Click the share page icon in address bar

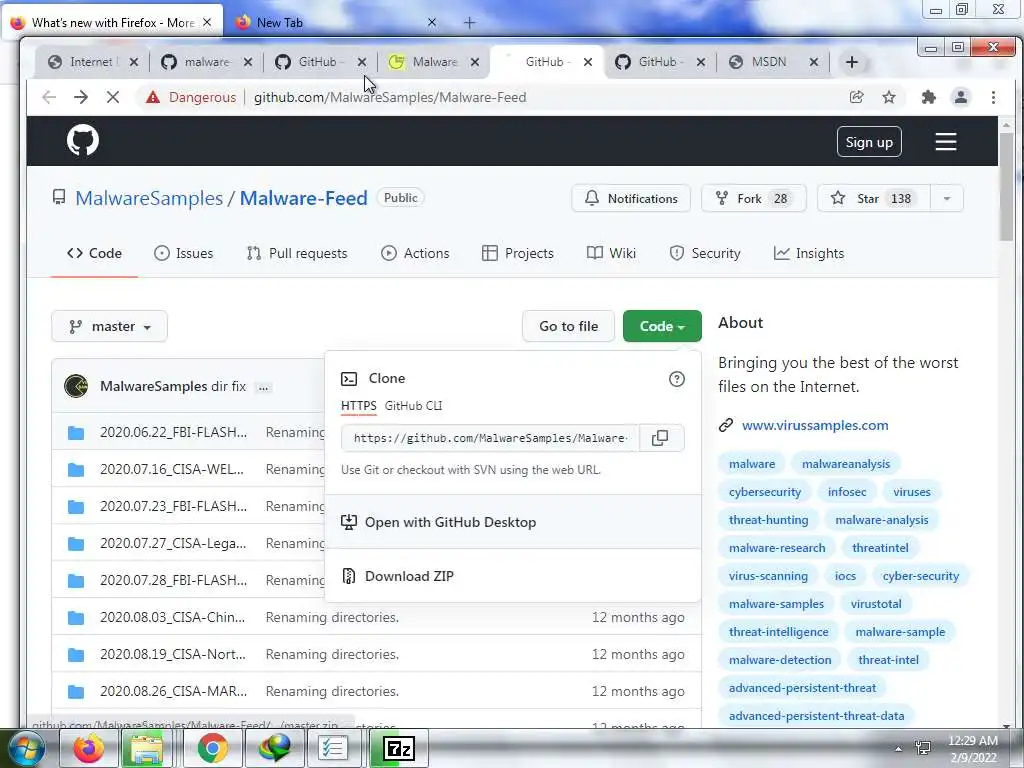click(x=856, y=97)
